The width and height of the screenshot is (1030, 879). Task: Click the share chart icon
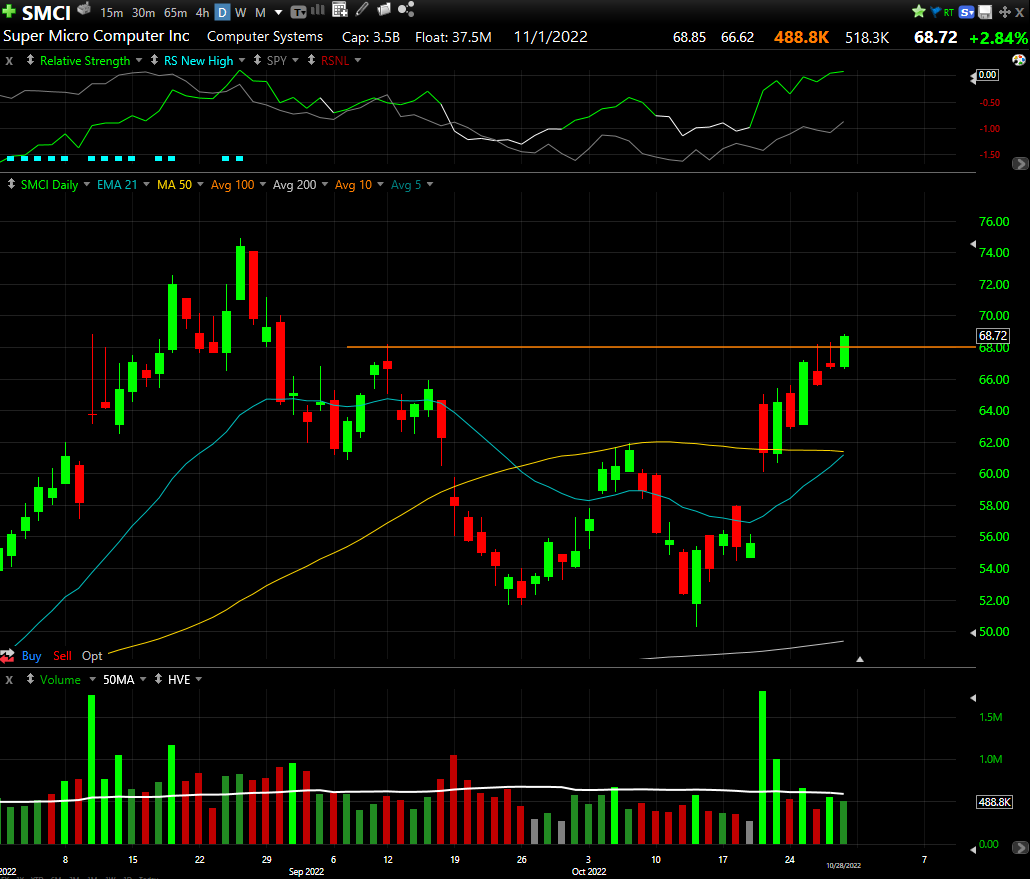click(406, 9)
